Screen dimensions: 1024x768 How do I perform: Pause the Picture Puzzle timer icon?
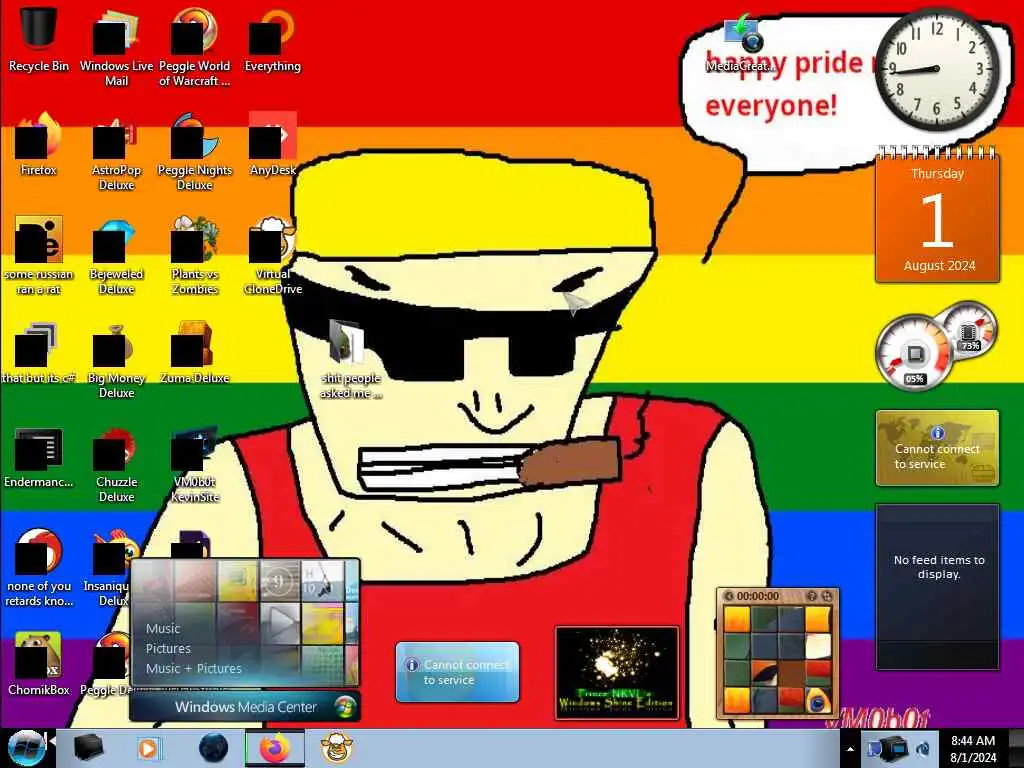pyautogui.click(x=729, y=596)
